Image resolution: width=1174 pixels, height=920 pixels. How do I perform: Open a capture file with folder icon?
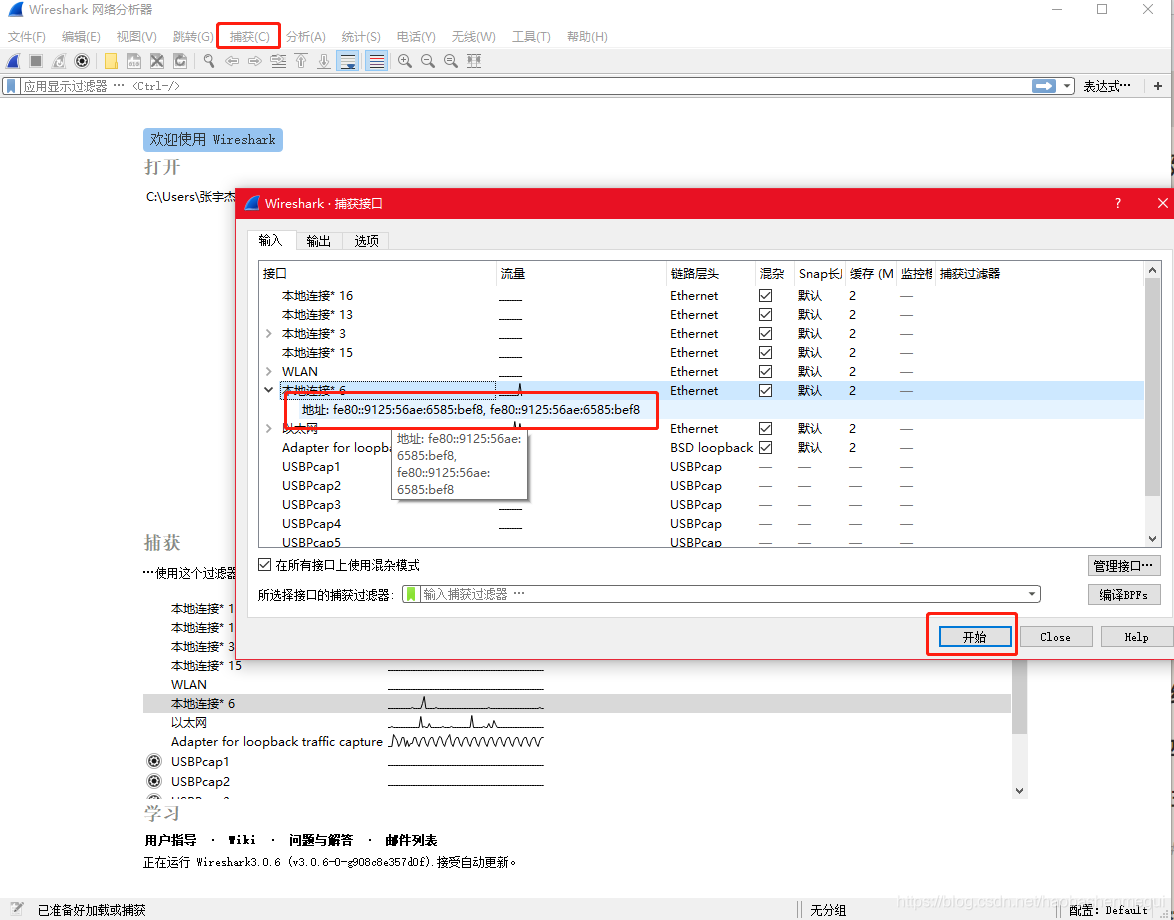111,61
